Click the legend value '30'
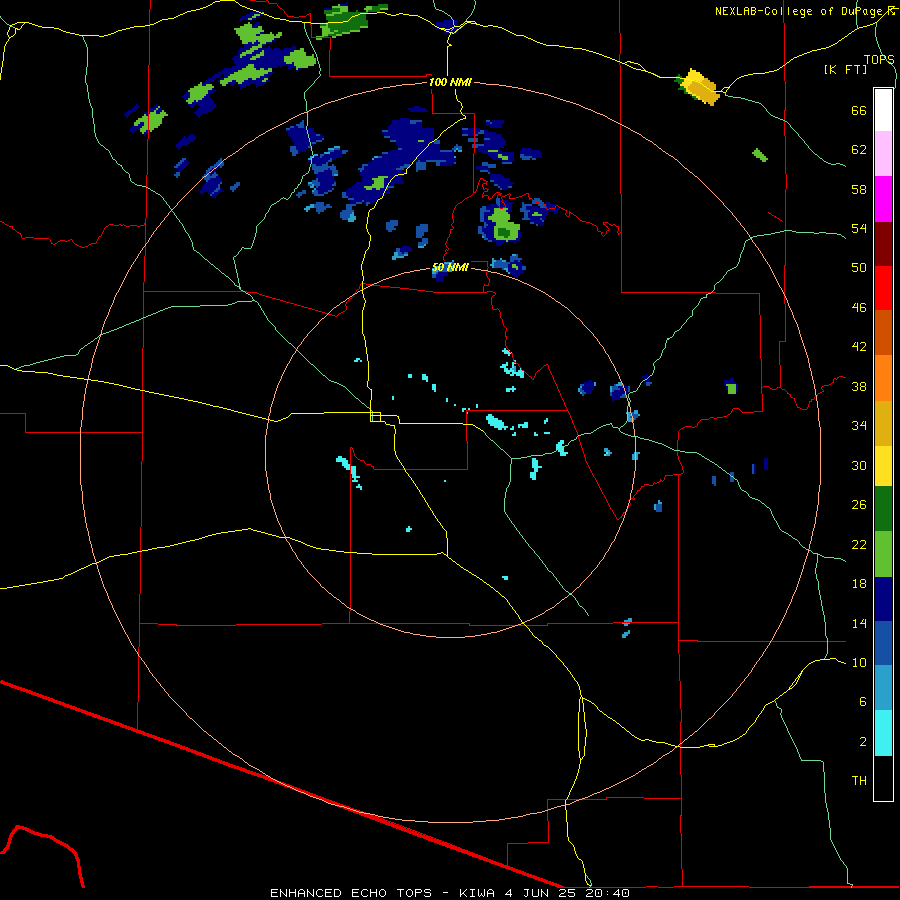The image size is (900, 900). 859,465
